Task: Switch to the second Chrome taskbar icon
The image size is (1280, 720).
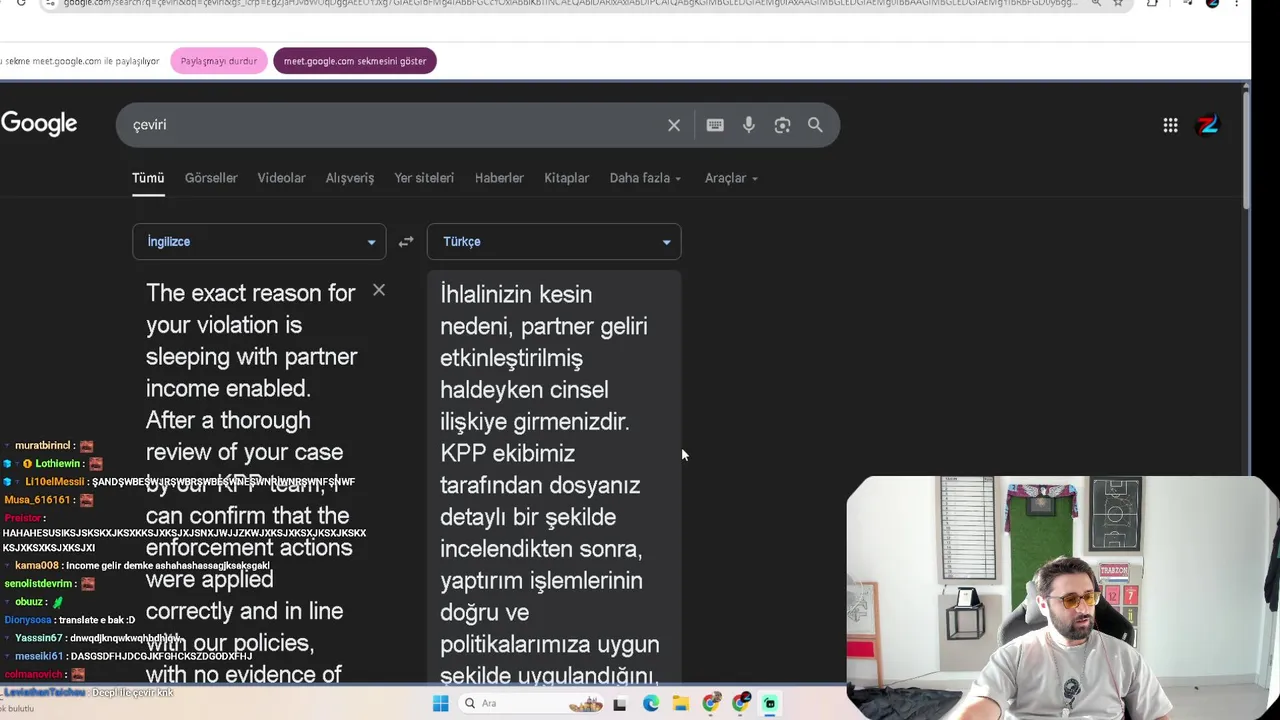Action: [x=741, y=703]
